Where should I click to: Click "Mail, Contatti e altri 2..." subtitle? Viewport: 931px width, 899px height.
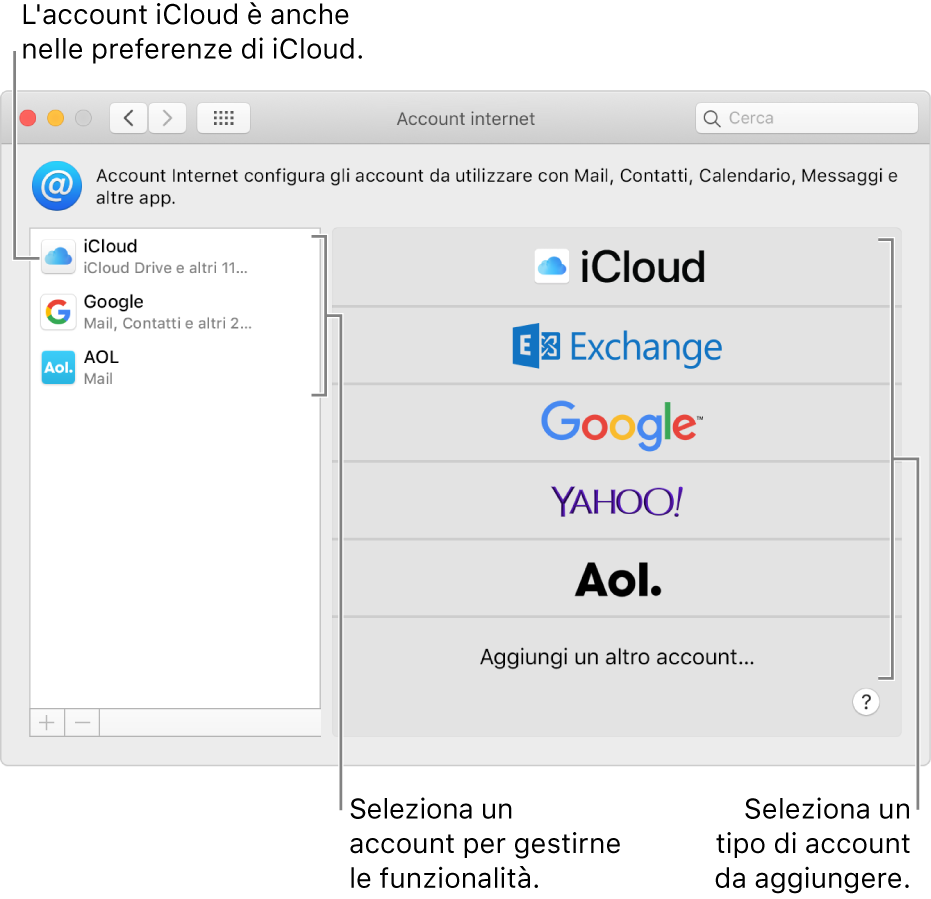click(x=167, y=324)
